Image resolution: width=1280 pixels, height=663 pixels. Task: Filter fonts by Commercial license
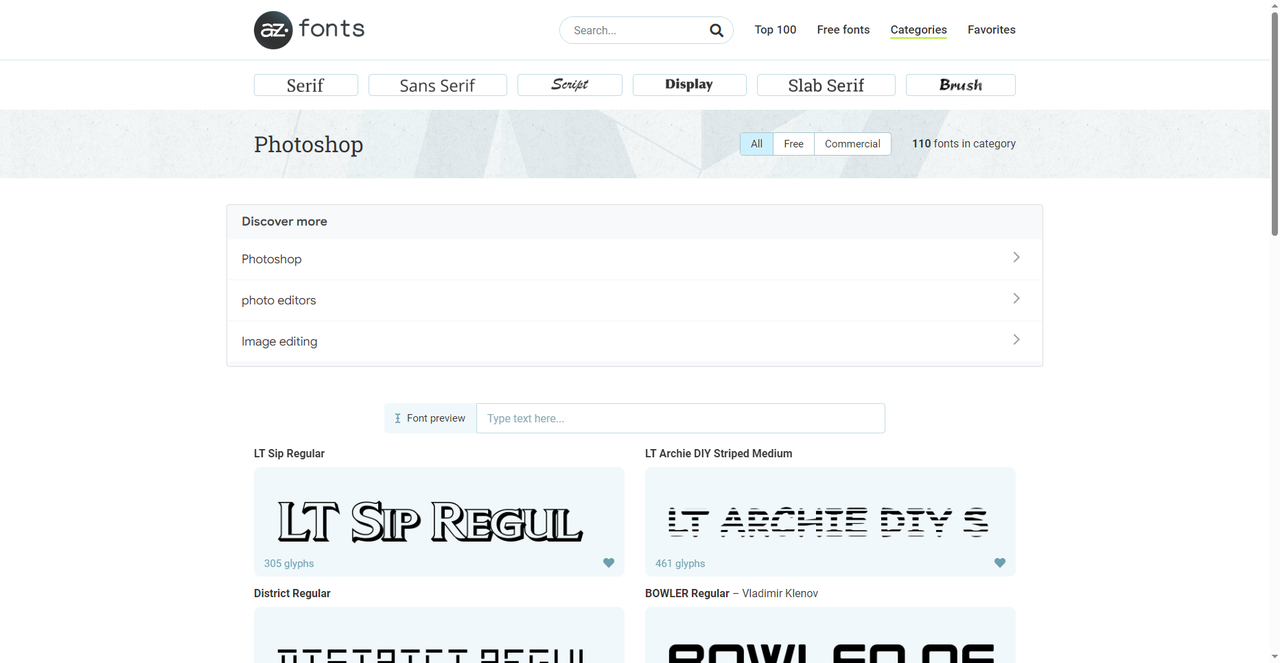[x=852, y=144]
